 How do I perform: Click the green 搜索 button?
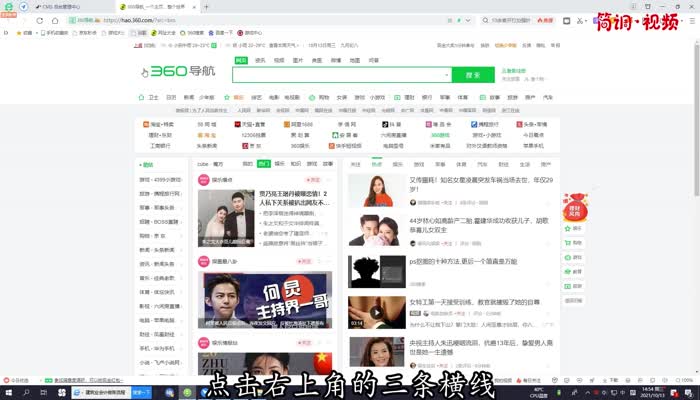click(473, 75)
